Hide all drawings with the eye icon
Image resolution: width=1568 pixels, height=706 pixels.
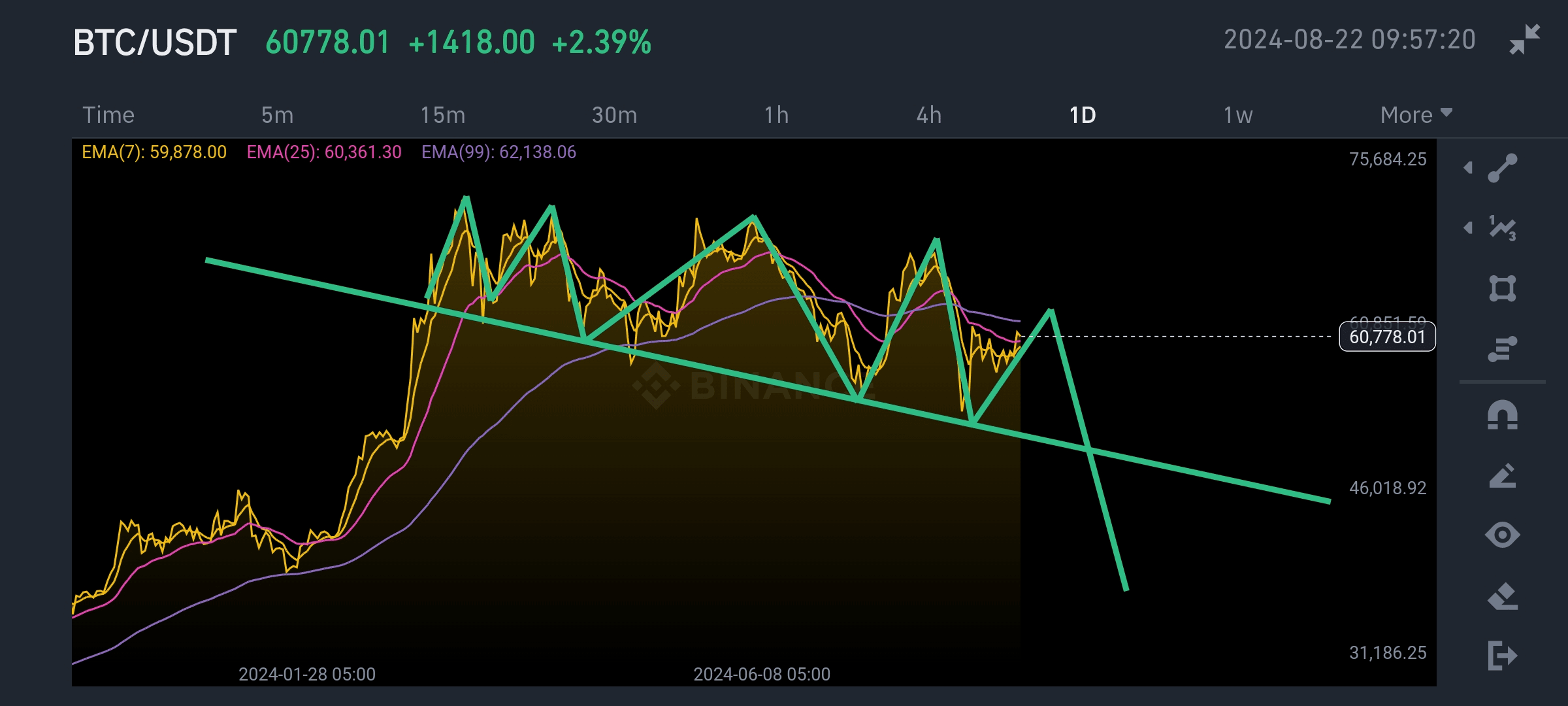(x=1502, y=535)
